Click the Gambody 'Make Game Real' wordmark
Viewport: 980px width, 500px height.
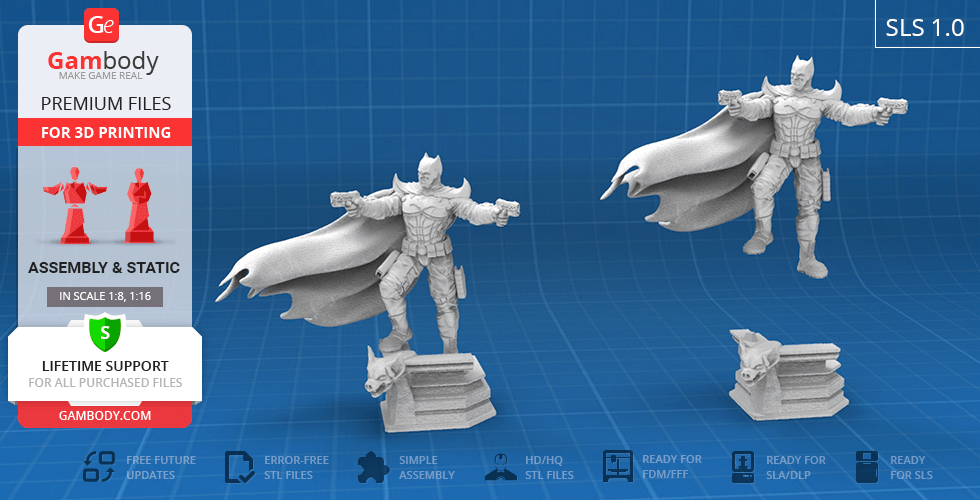(x=104, y=65)
